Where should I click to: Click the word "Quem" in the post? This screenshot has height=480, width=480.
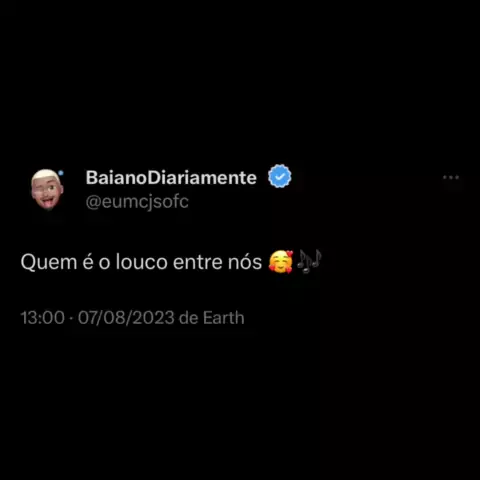49,262
